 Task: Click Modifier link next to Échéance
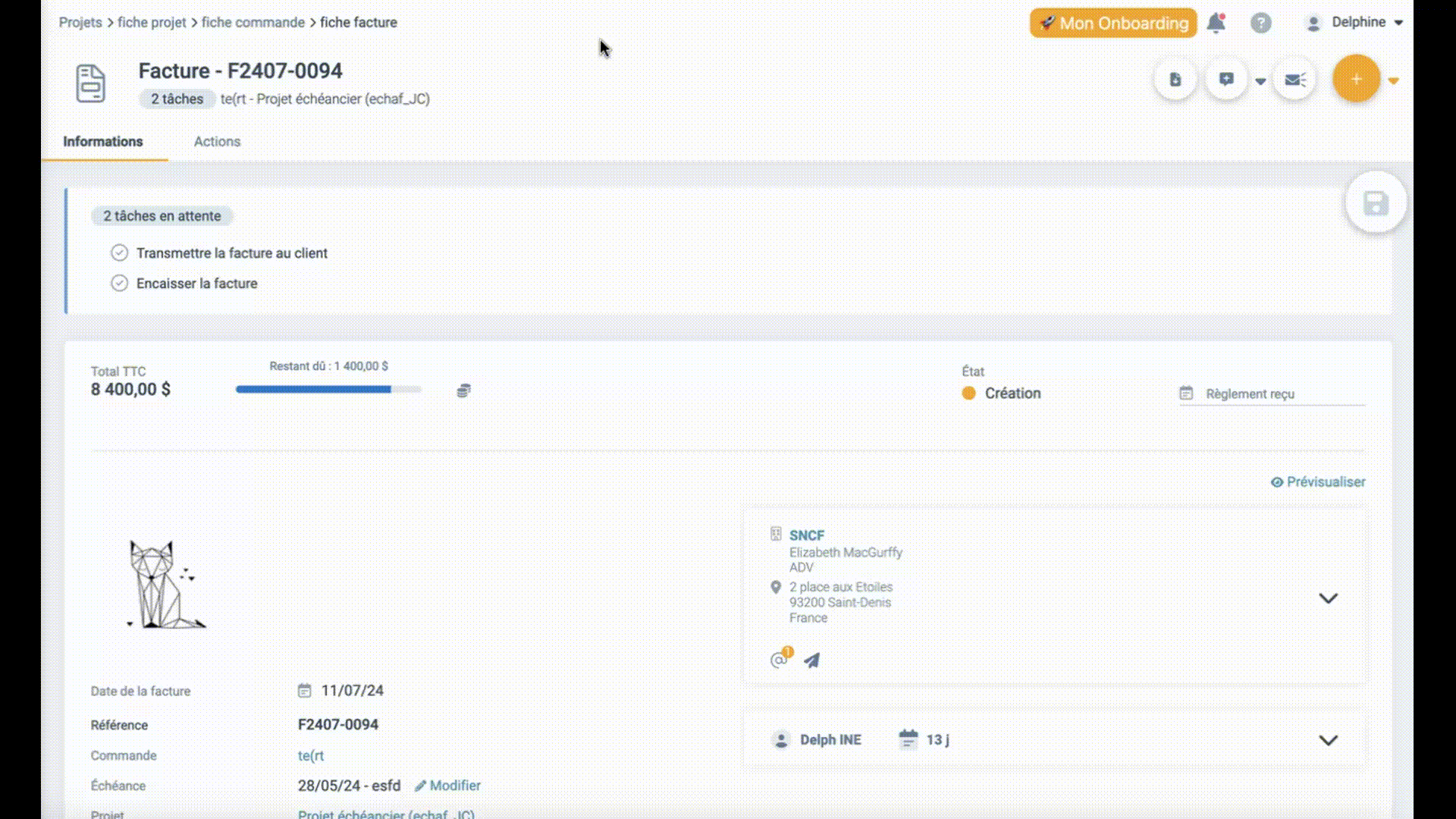tap(447, 786)
